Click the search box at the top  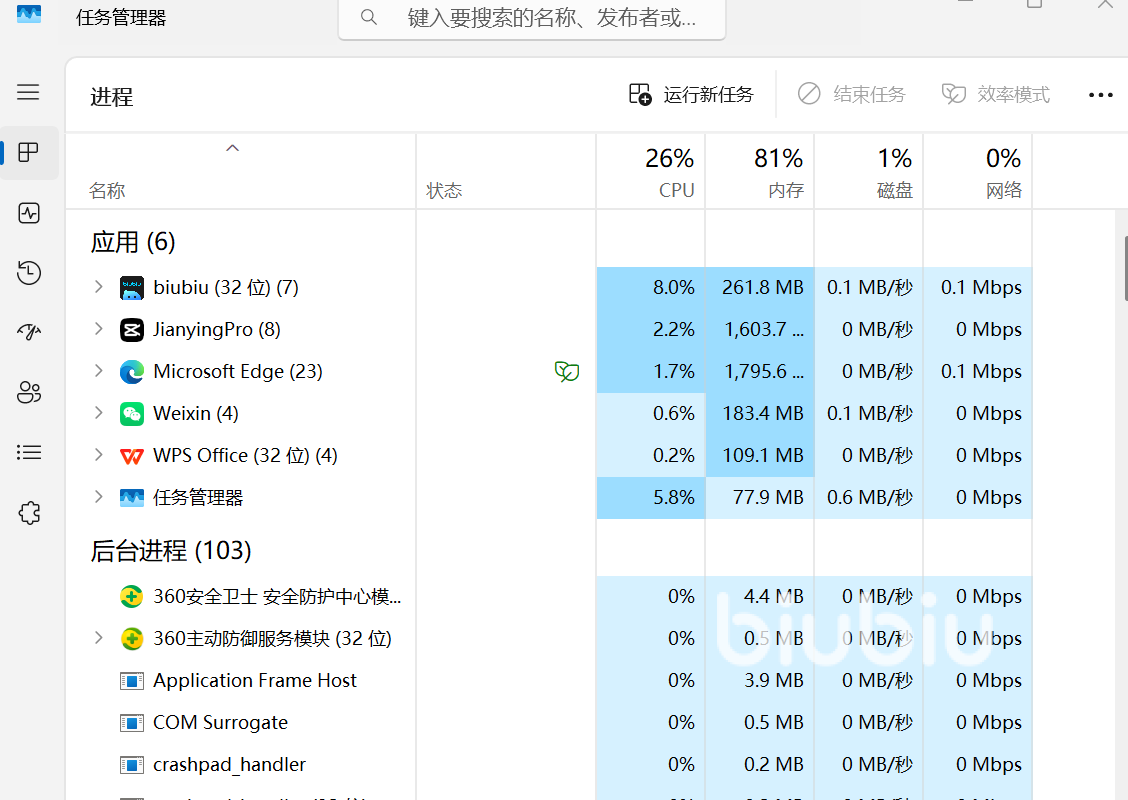coord(532,18)
